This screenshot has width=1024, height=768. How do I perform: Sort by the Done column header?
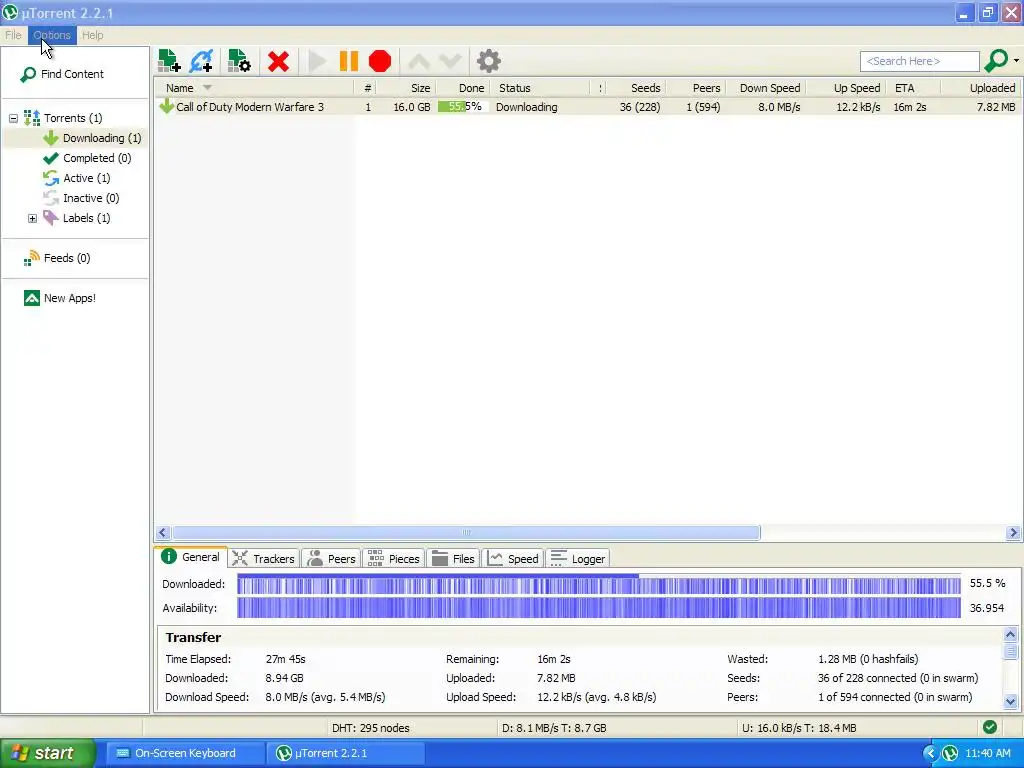[462, 88]
